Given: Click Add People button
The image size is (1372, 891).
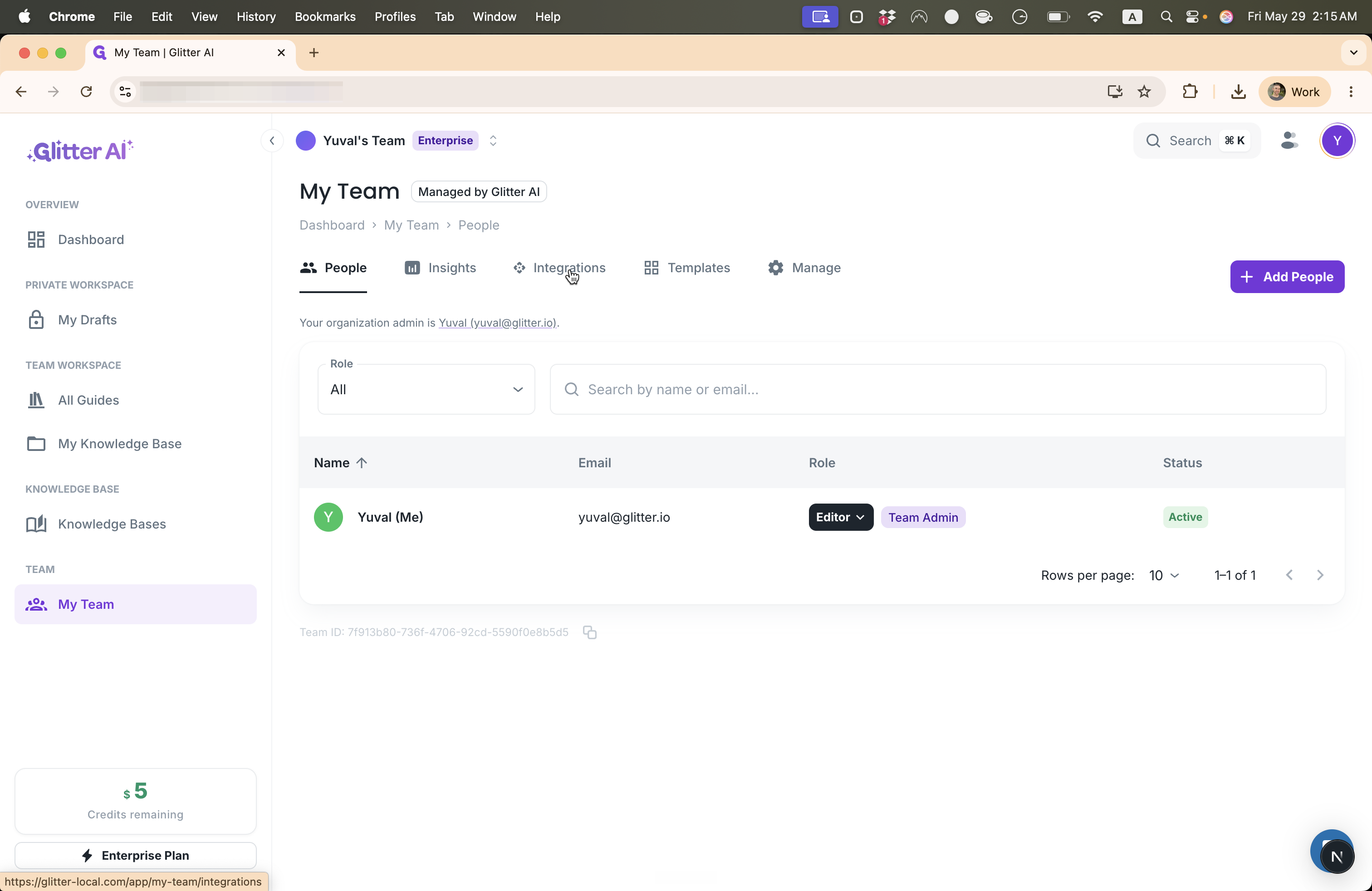Looking at the screenshot, I should 1287,277.
